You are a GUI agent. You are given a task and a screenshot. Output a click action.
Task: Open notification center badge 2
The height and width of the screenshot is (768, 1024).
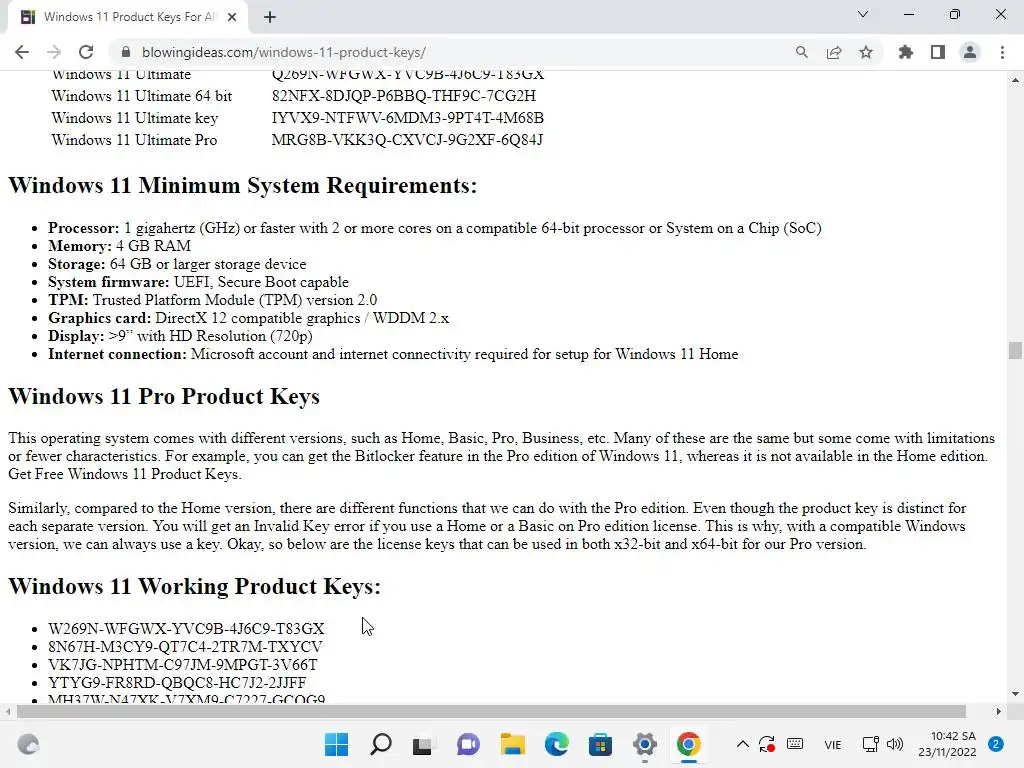point(995,744)
